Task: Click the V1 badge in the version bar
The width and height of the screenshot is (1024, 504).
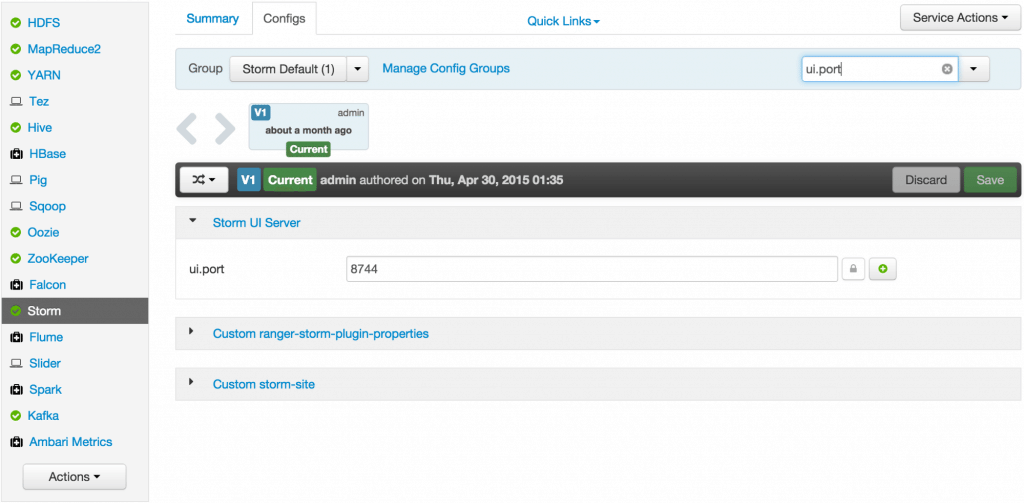Action: tap(249, 180)
